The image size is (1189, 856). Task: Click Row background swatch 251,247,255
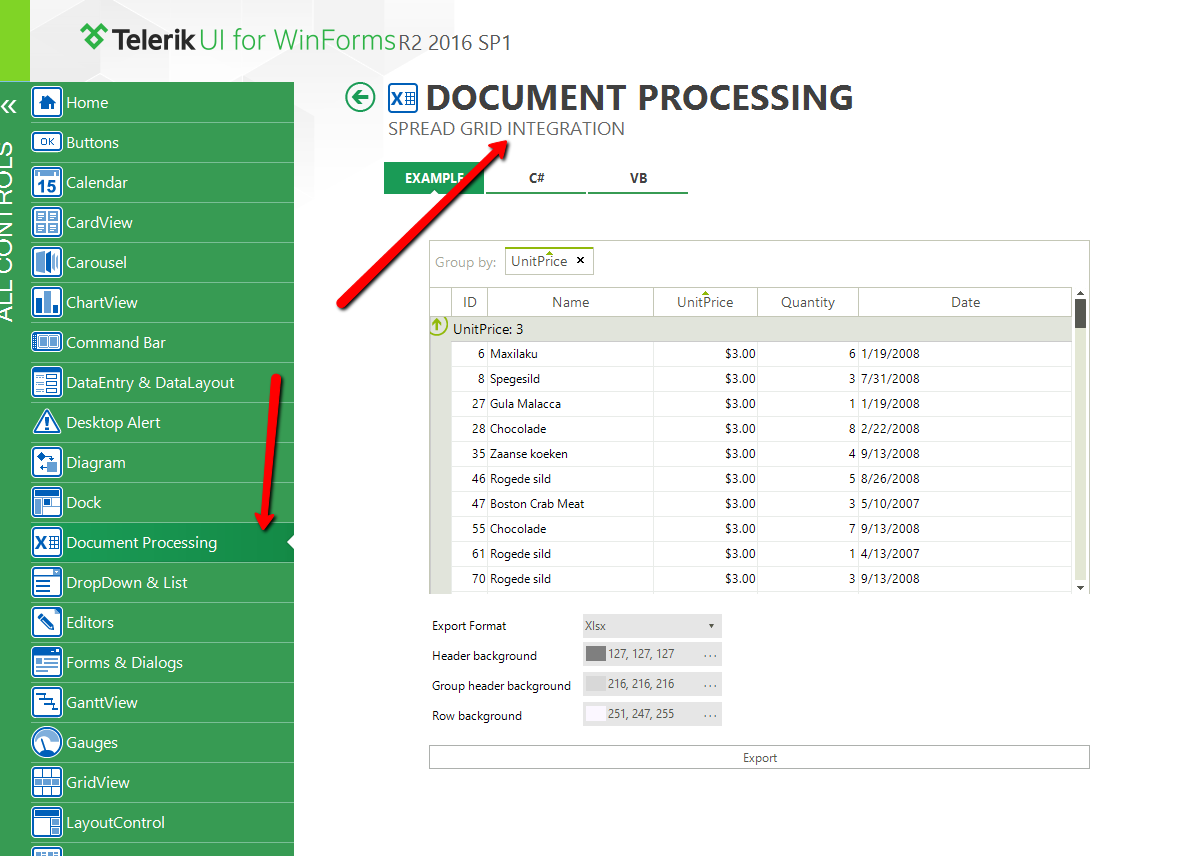[x=596, y=713]
